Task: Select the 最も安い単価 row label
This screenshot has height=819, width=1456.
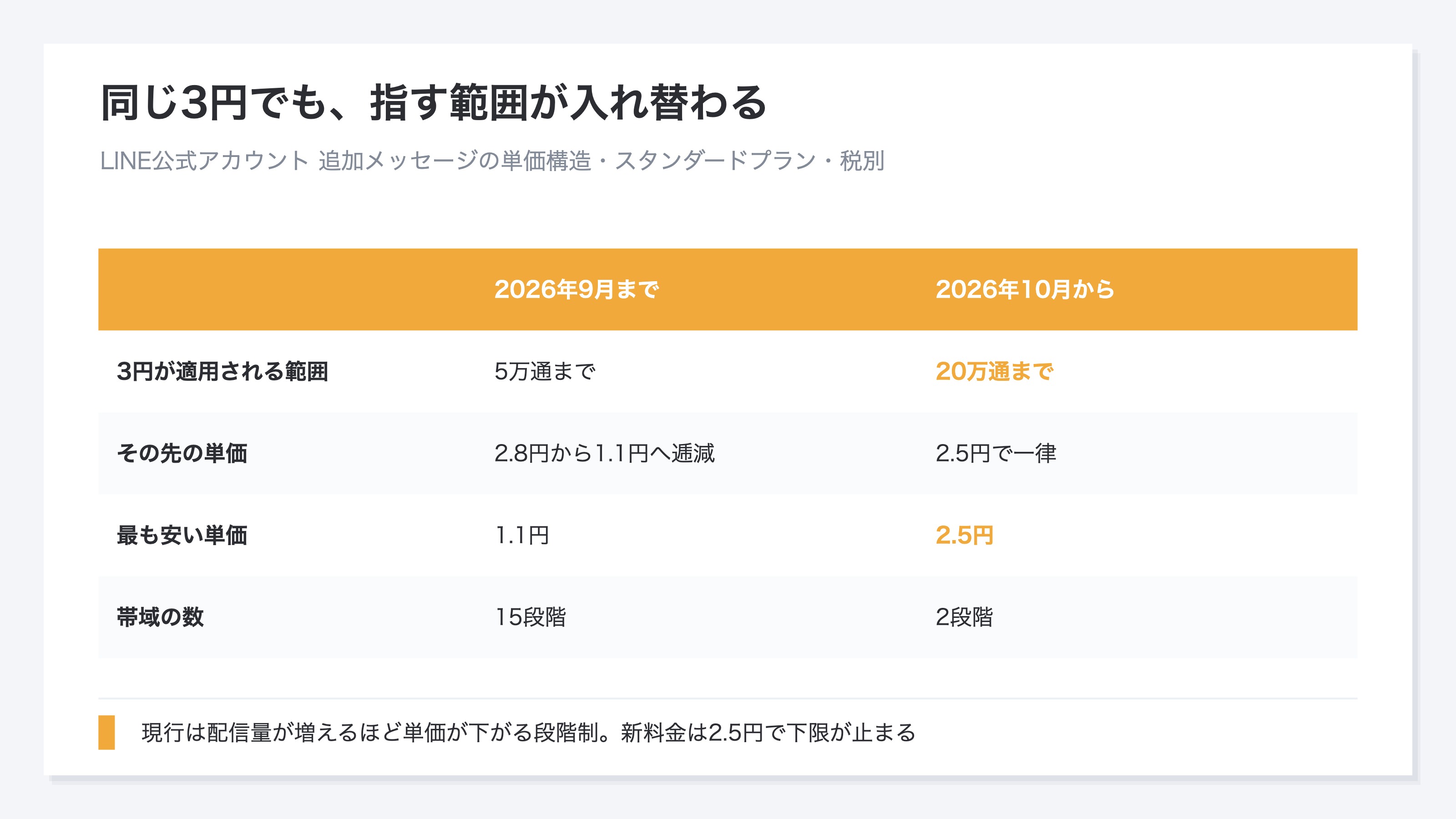Action: pos(182,535)
